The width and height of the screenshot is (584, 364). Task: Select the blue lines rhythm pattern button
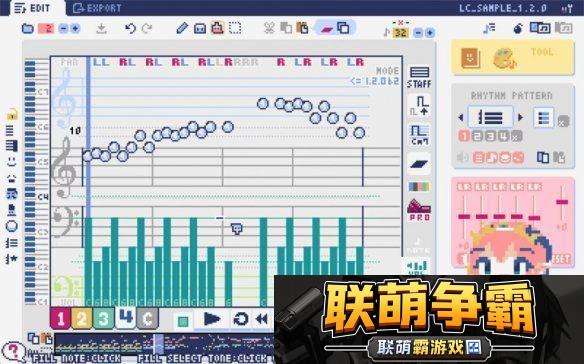click(x=544, y=118)
